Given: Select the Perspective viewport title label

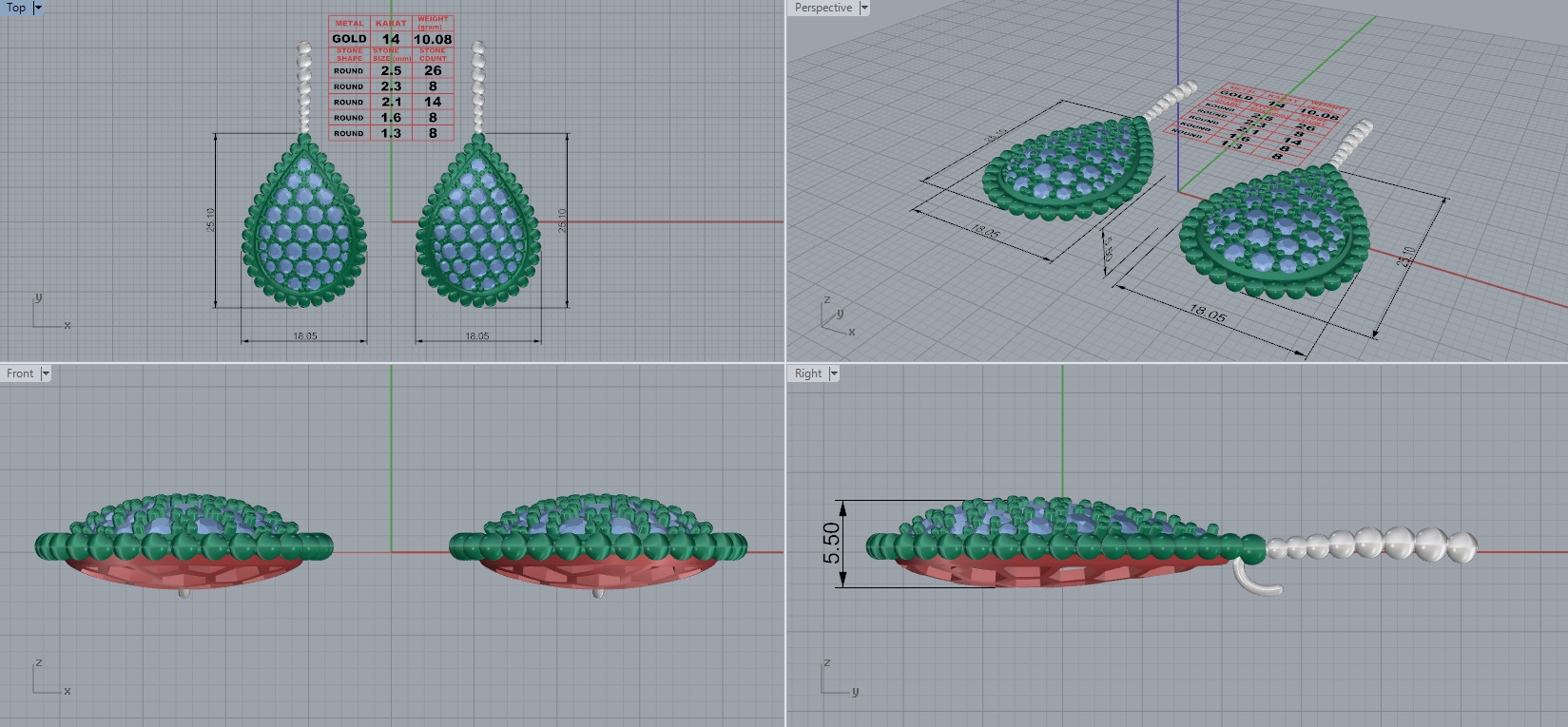Looking at the screenshot, I should 823,8.
